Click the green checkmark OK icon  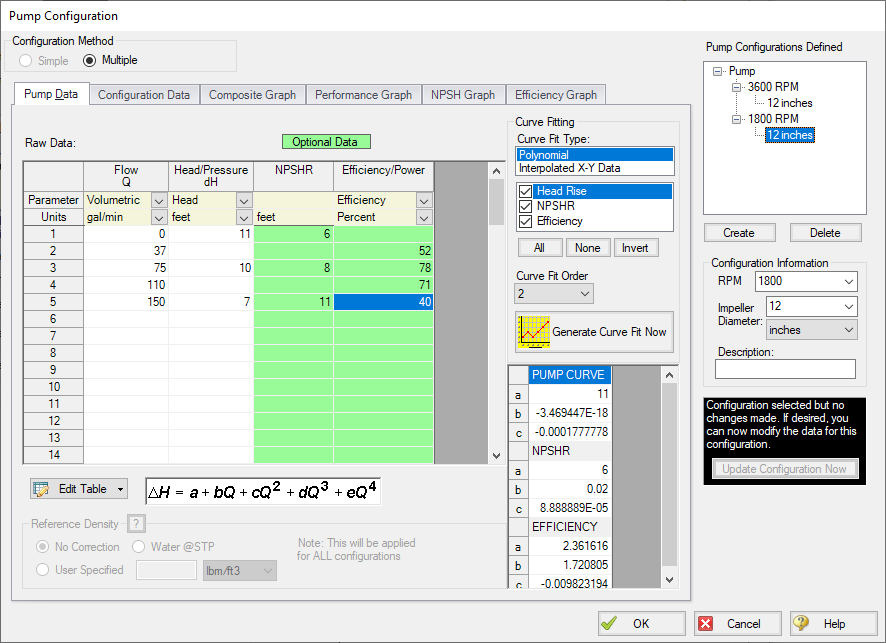(x=610, y=623)
